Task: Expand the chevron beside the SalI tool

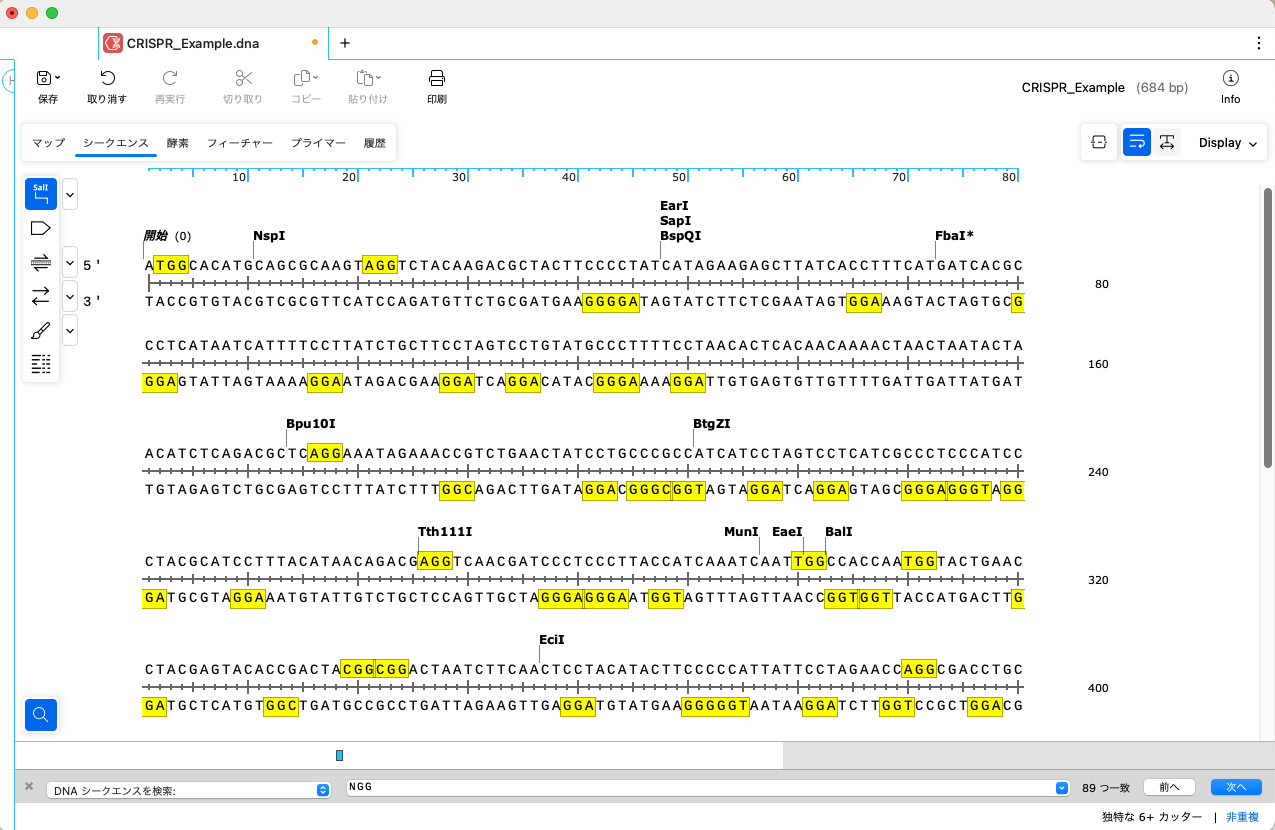Action: click(x=69, y=194)
